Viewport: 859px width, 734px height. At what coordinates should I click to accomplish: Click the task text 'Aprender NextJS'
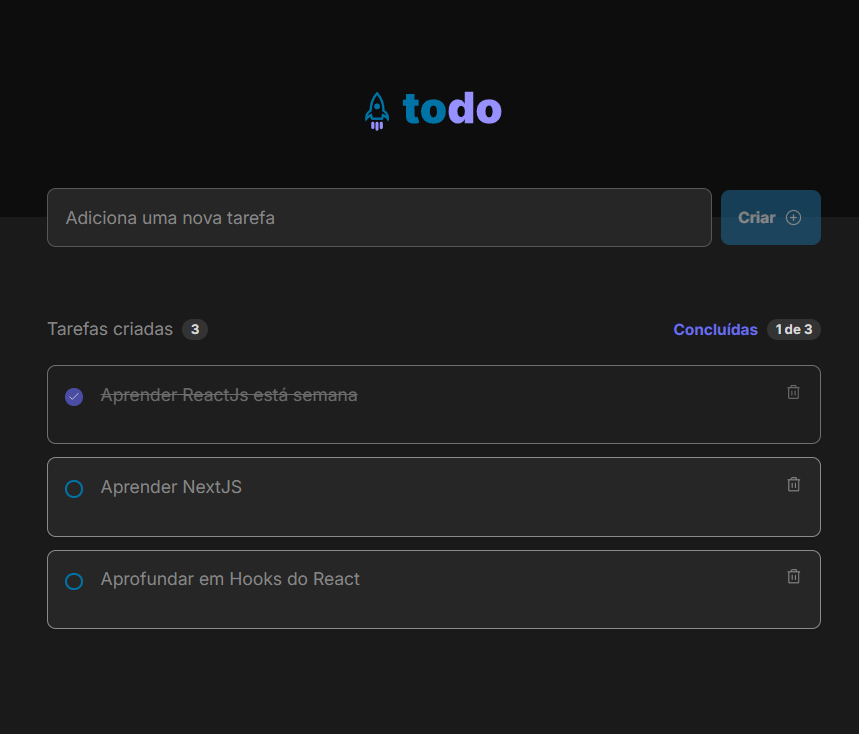[x=171, y=487]
